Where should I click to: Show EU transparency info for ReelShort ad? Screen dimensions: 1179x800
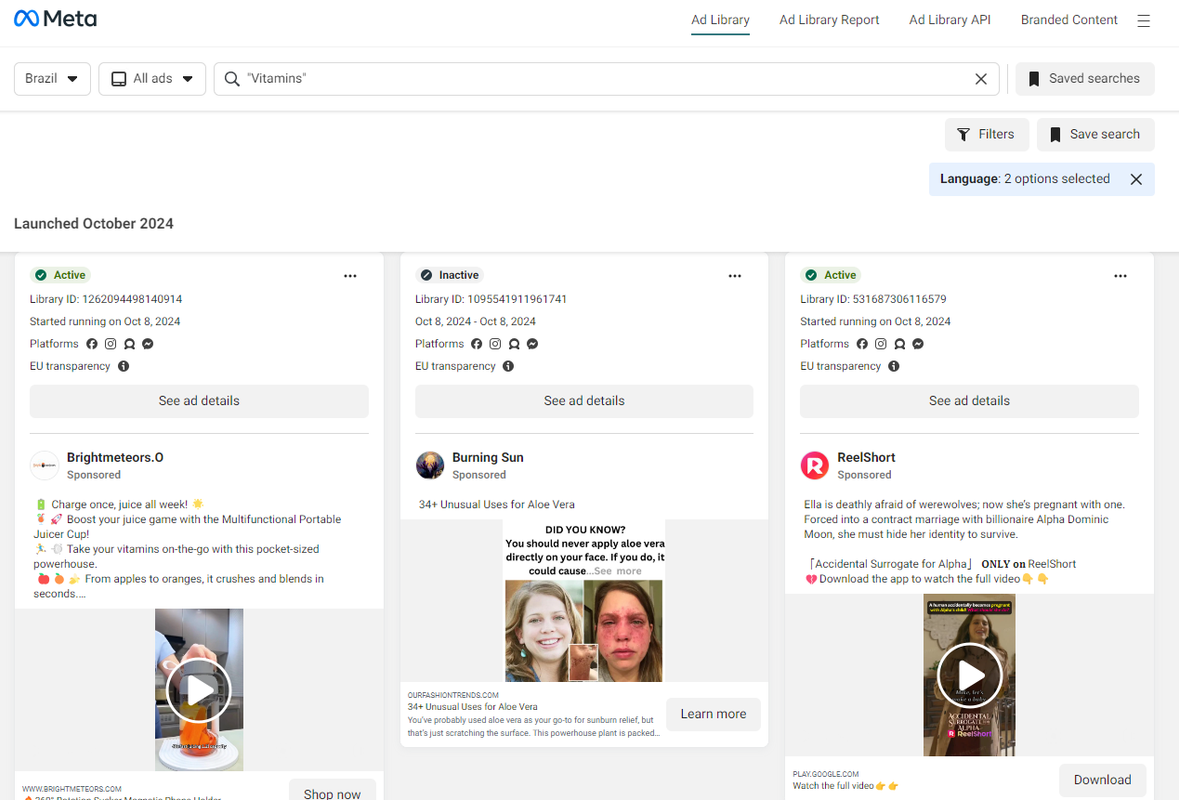[894, 366]
